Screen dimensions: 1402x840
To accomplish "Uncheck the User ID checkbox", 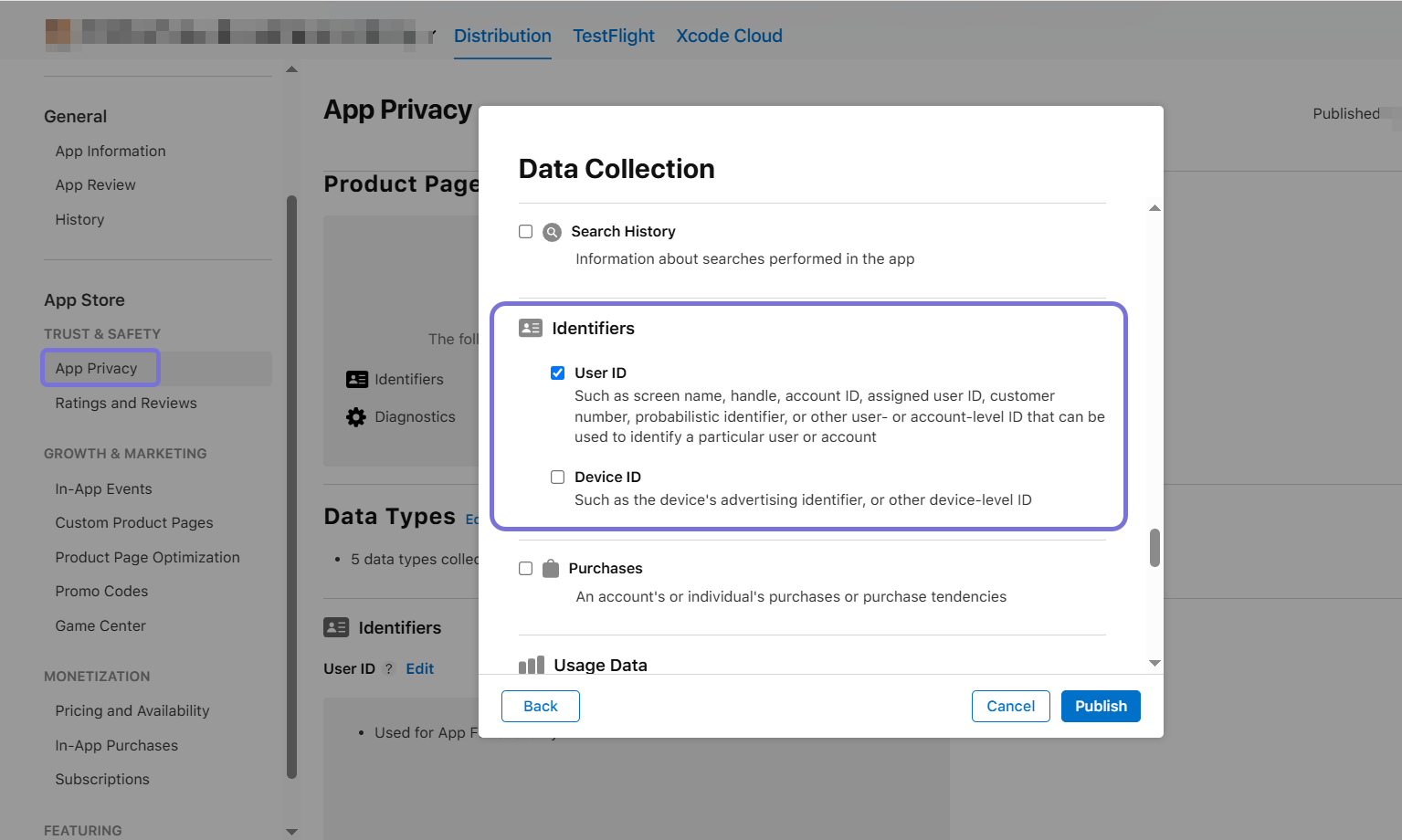I will coord(557,373).
